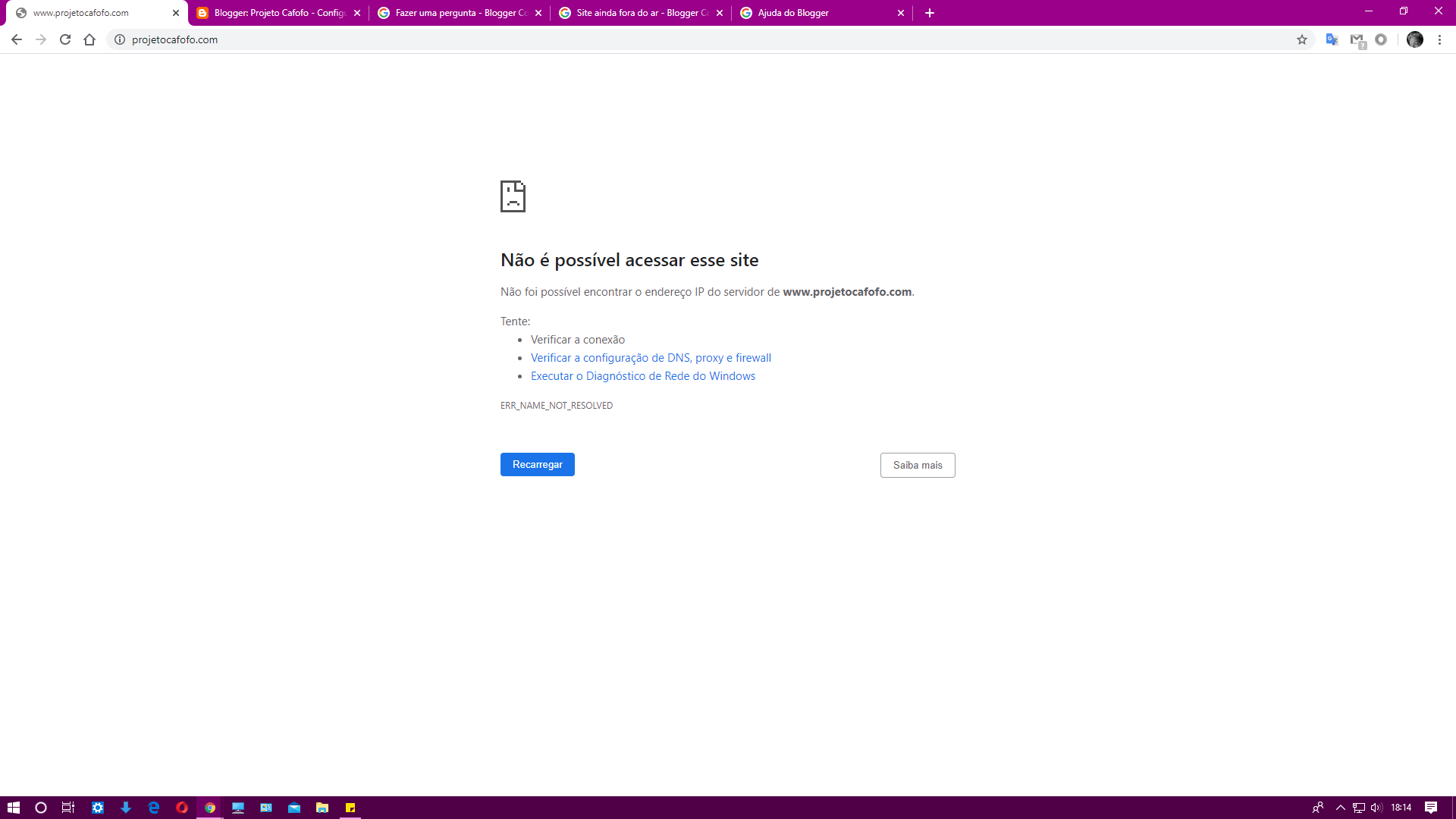Launch Opera browser from the taskbar

(x=182, y=808)
